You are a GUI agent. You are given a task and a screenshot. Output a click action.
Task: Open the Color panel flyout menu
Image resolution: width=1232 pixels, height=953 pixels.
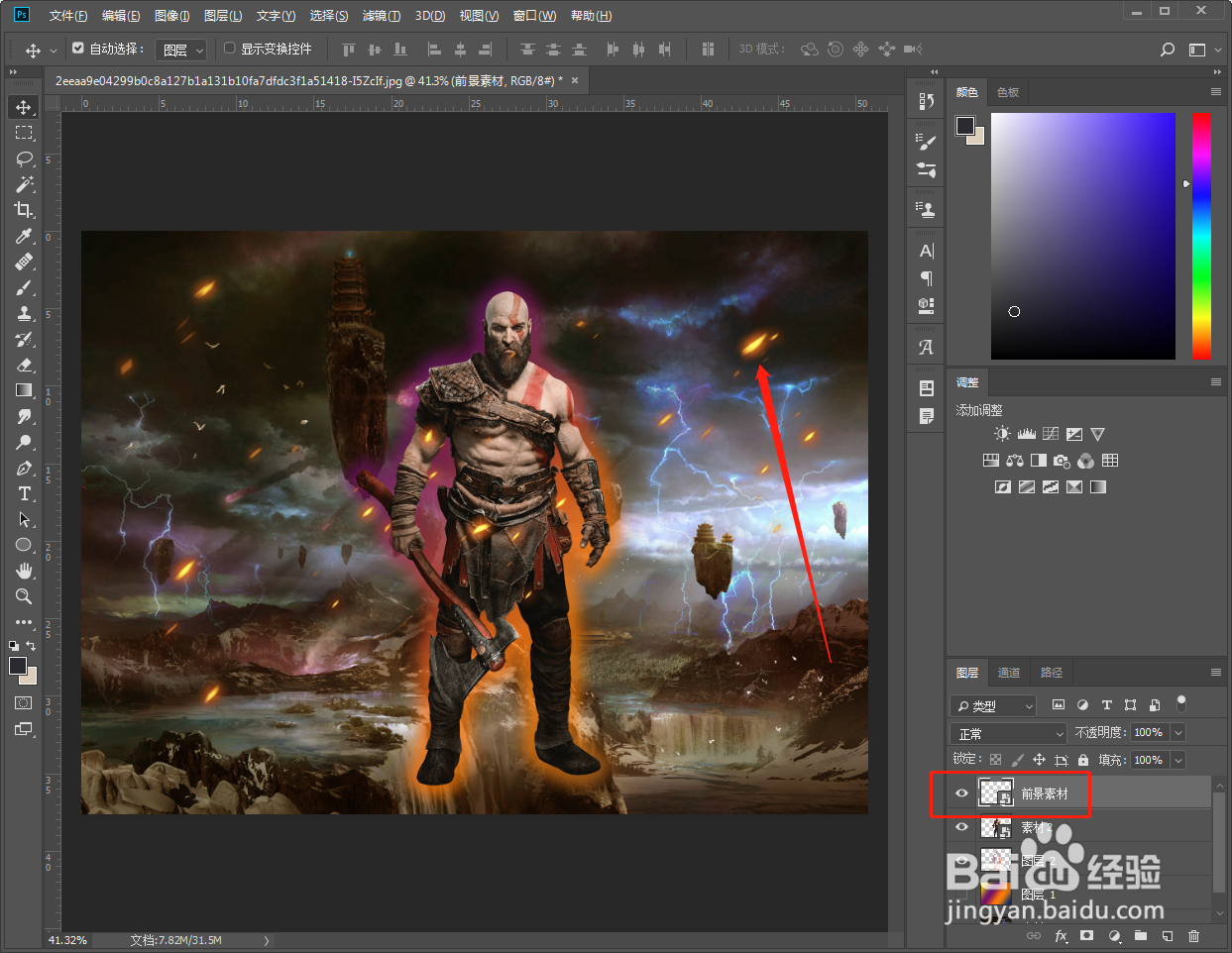point(1216,91)
